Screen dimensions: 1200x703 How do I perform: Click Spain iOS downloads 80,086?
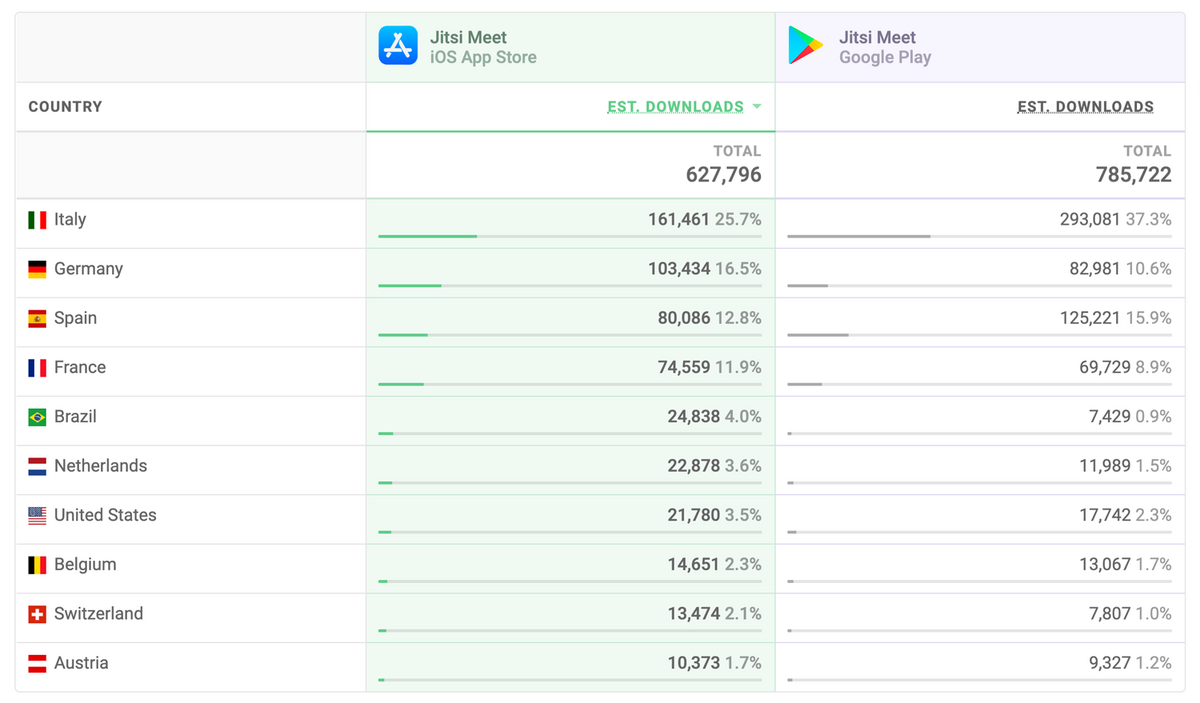tap(684, 318)
